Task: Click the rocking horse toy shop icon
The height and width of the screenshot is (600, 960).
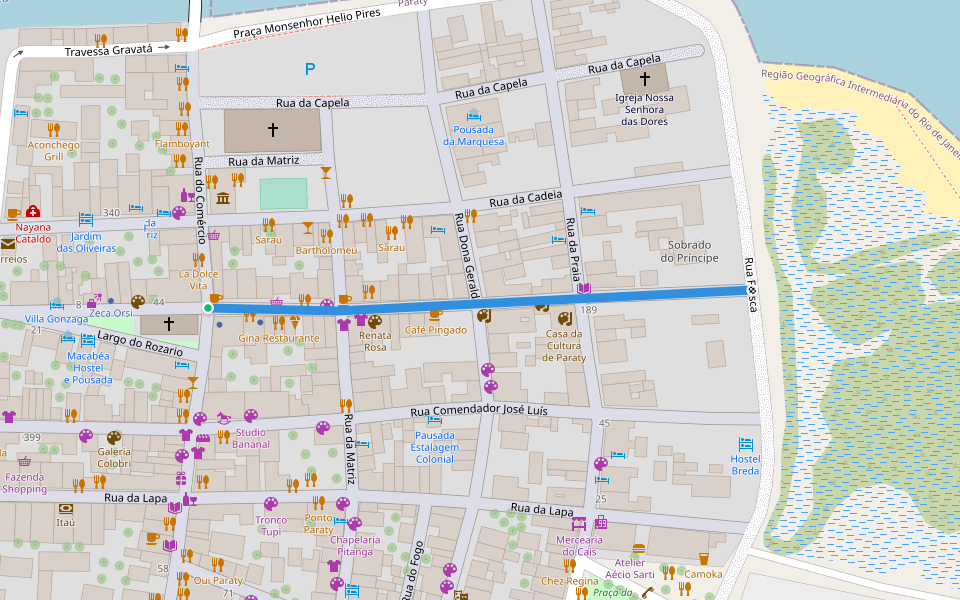Action: tap(225, 416)
